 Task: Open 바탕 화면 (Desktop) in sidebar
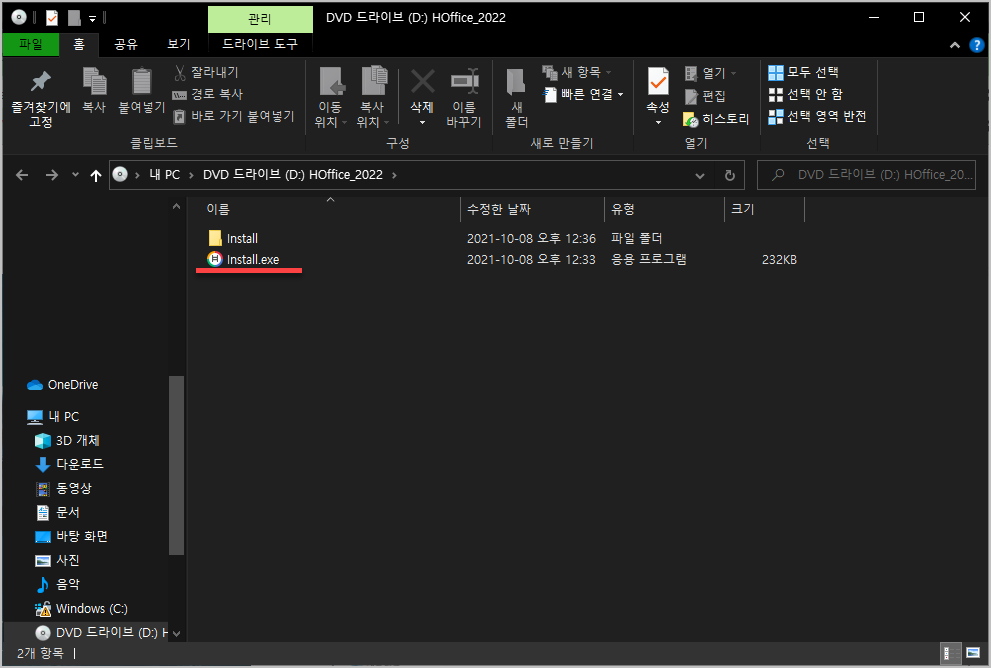(71, 537)
